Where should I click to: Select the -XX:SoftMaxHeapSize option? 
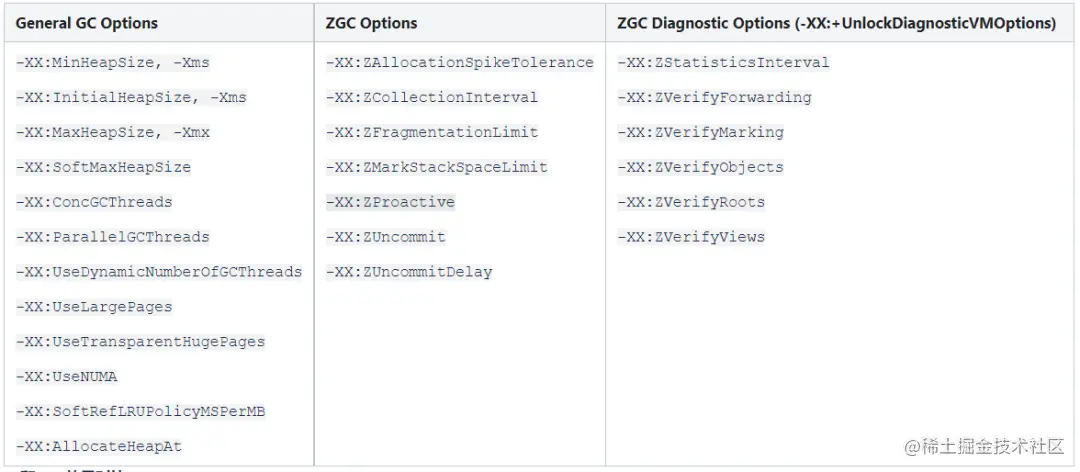pyautogui.click(x=103, y=167)
